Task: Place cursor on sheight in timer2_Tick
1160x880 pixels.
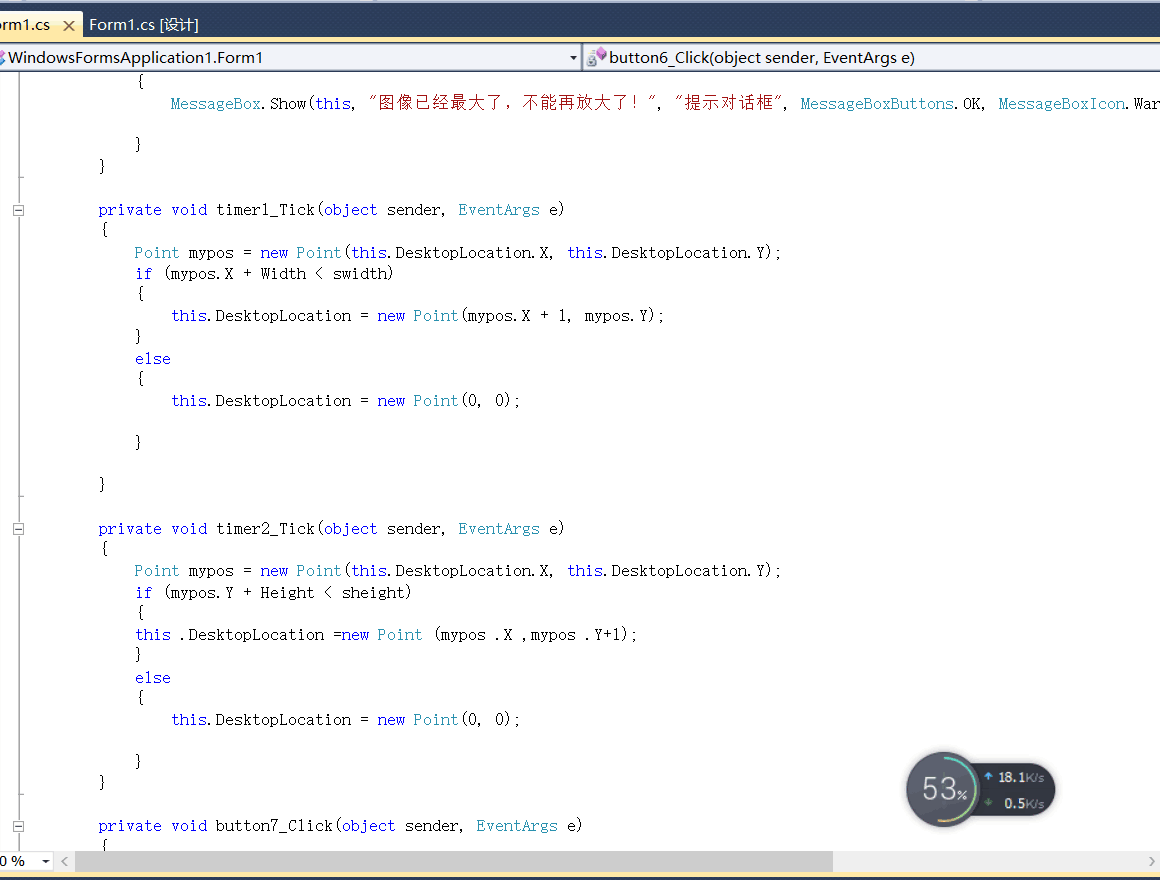Action: [x=373, y=593]
